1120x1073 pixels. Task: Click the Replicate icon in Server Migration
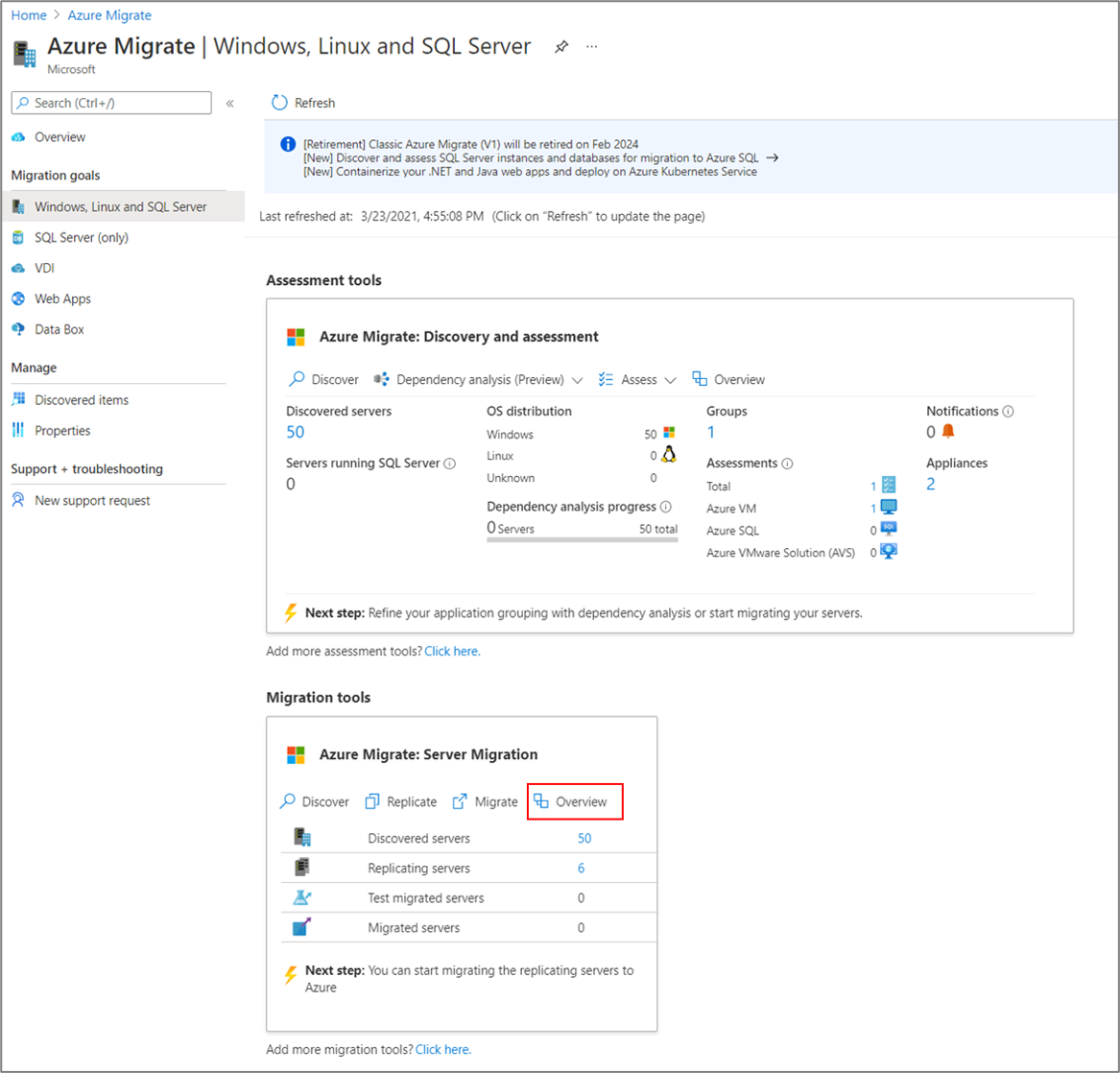pos(373,801)
